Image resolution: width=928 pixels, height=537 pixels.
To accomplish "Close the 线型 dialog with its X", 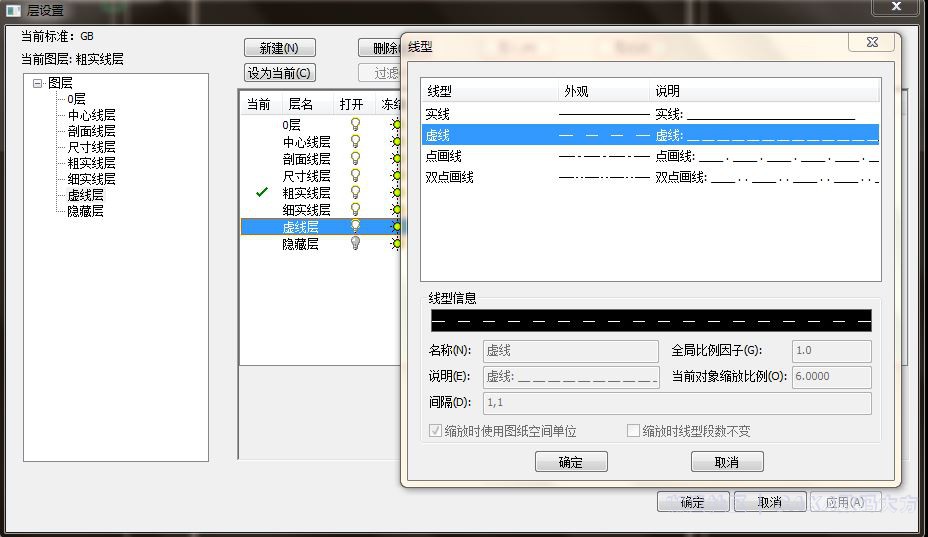I will pos(872,42).
